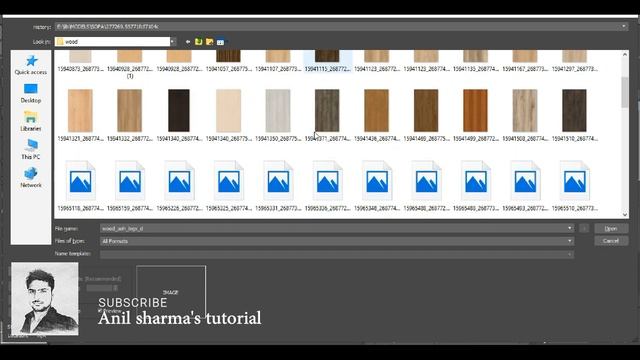This screenshot has width=640, height=360.
Task: Select tan wood texture 15941332_268772
Action: click(x=130, y=111)
